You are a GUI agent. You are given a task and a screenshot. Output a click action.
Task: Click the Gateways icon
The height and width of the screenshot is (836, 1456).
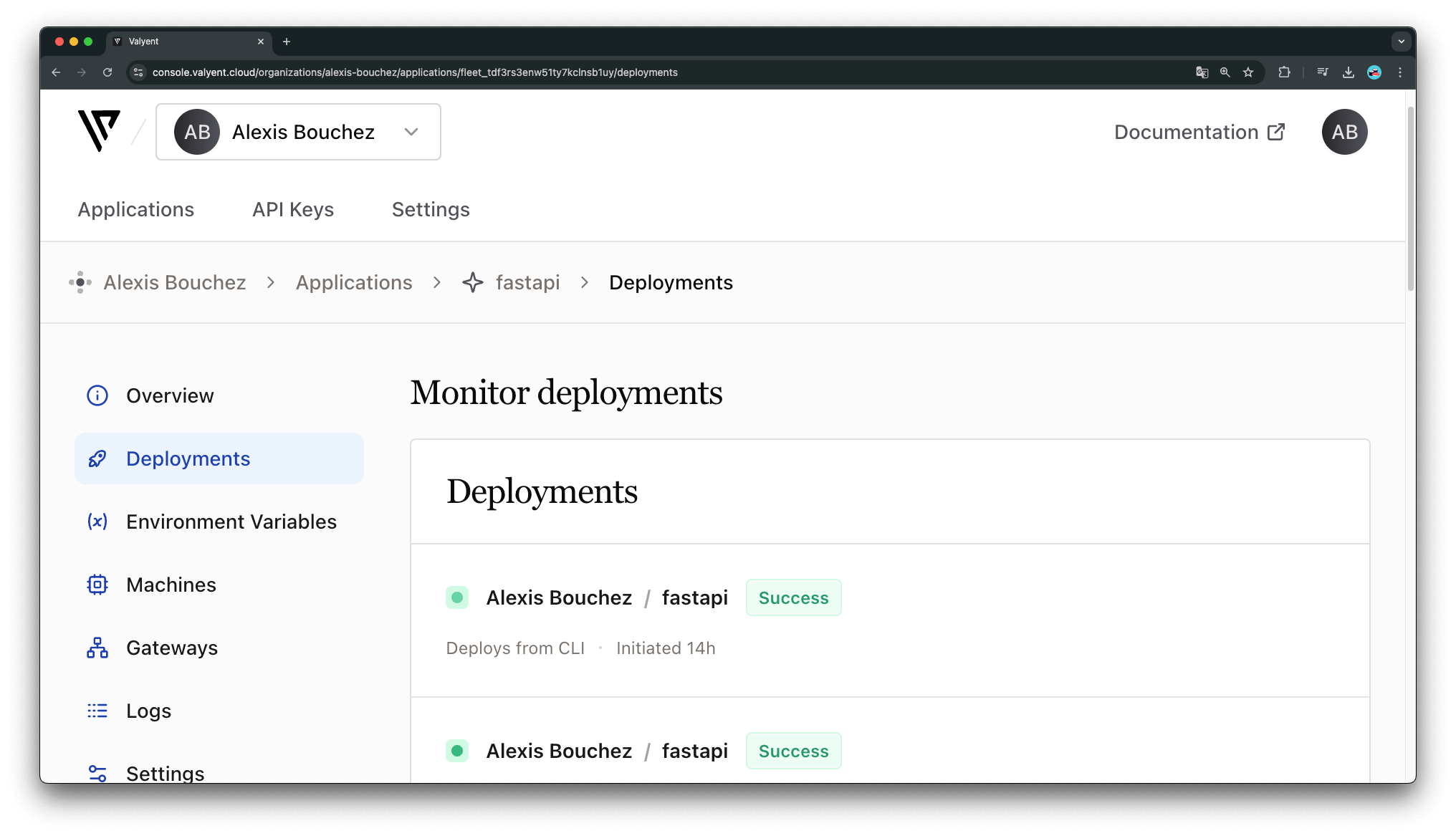pyautogui.click(x=97, y=648)
